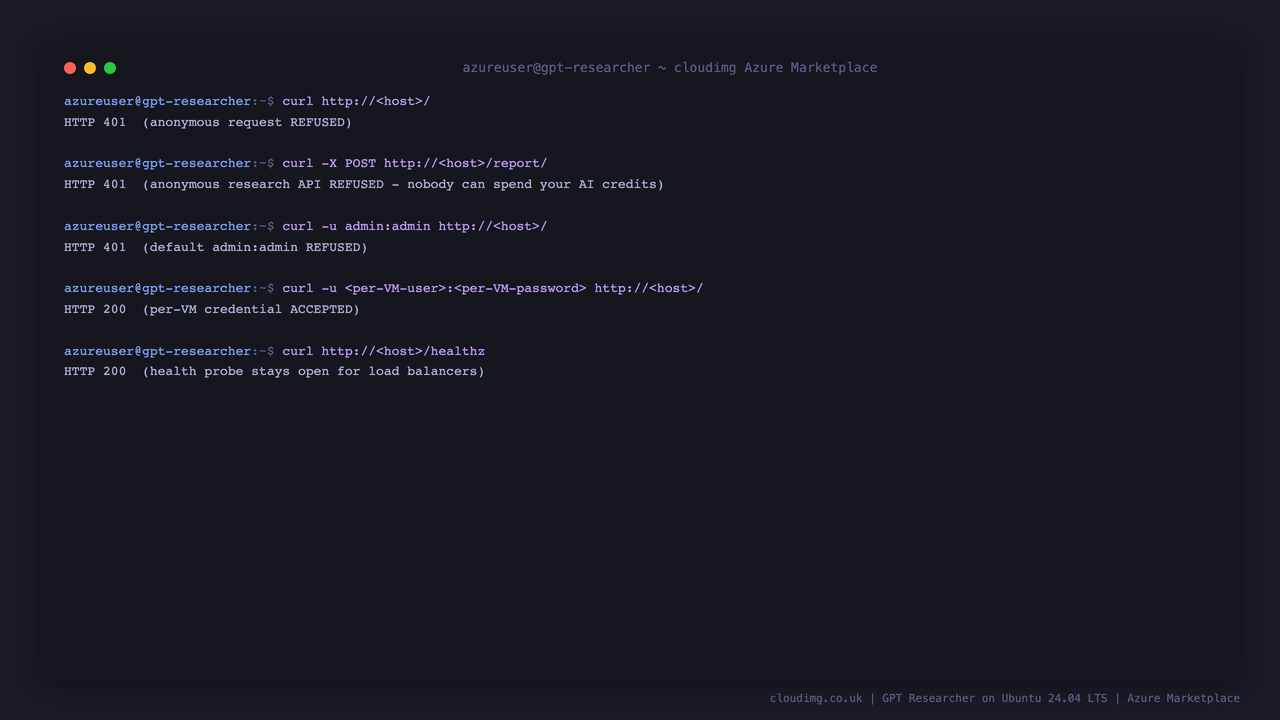This screenshot has height=720, width=1280.
Task: Click the terminal title 'azureuser@gpt-researcher ~ cloudimg Azure Marketplace'
Action: click(670, 68)
